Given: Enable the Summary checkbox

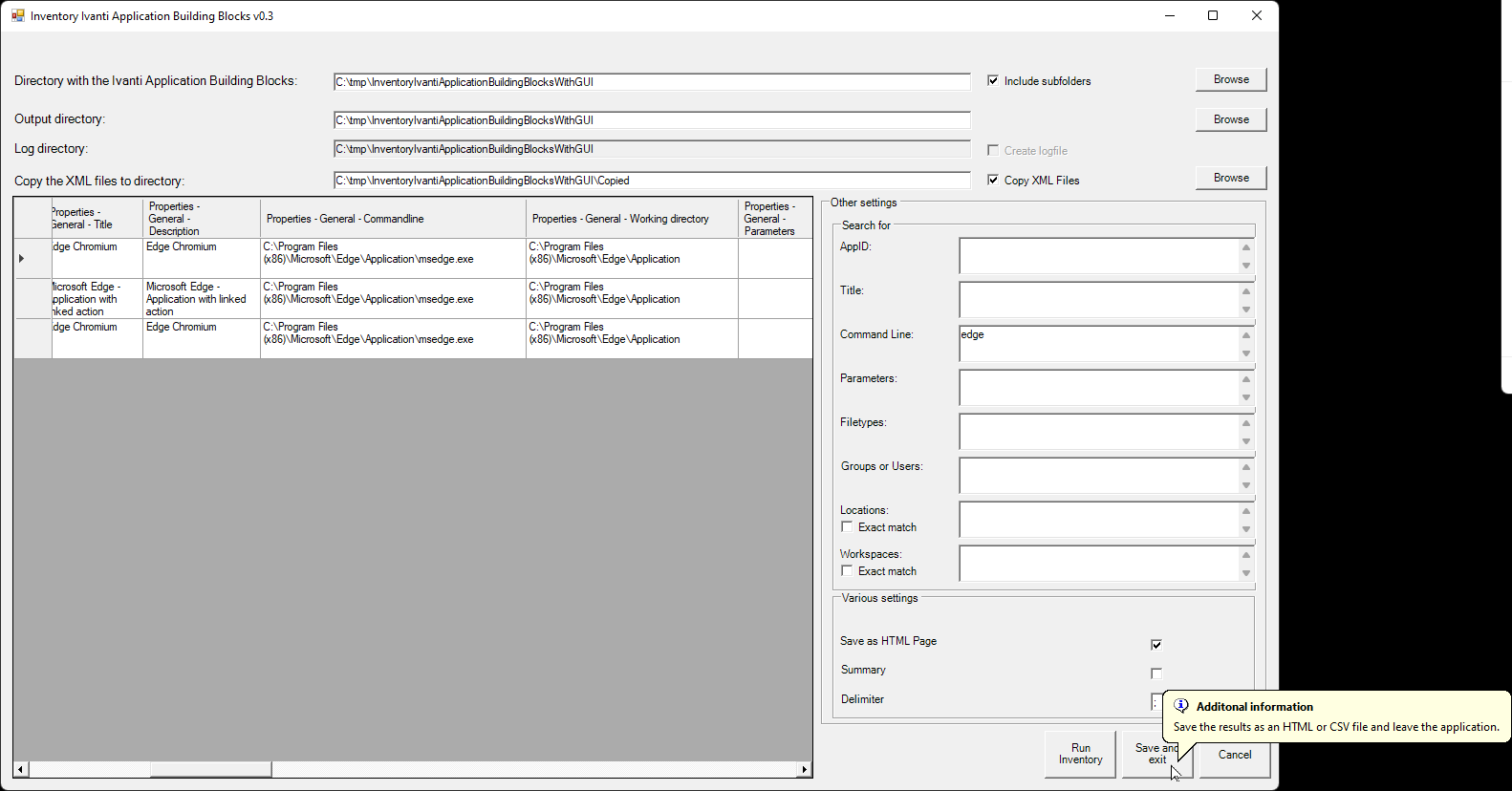Looking at the screenshot, I should [1156, 673].
